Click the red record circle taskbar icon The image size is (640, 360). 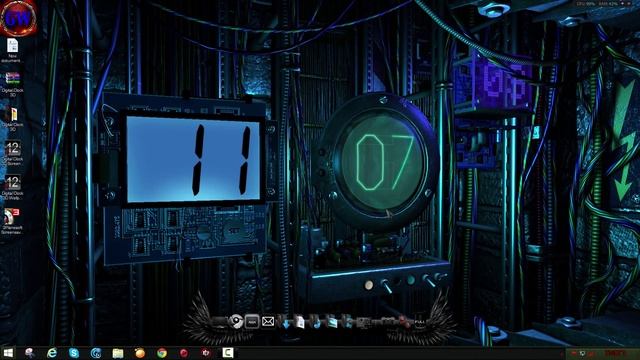184,353
